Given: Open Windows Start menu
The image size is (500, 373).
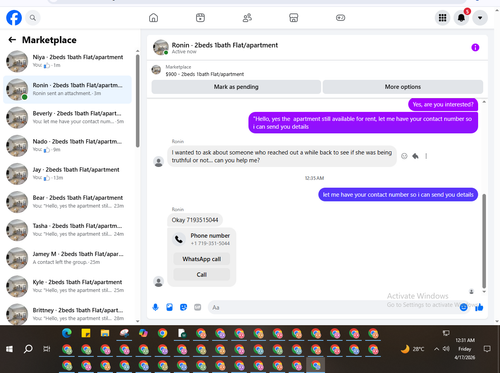Looking at the screenshot, I should 9,349.
